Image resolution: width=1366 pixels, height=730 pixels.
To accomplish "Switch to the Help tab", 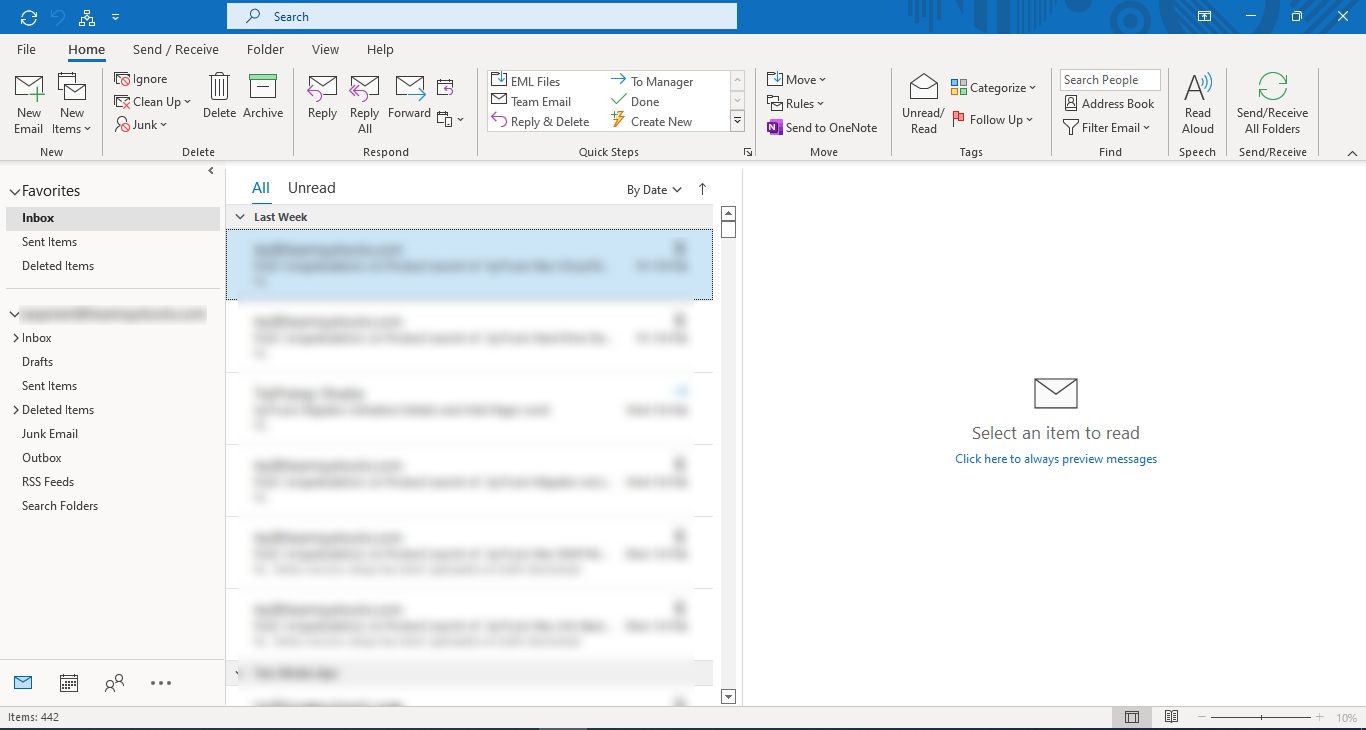I will pyautogui.click(x=380, y=49).
